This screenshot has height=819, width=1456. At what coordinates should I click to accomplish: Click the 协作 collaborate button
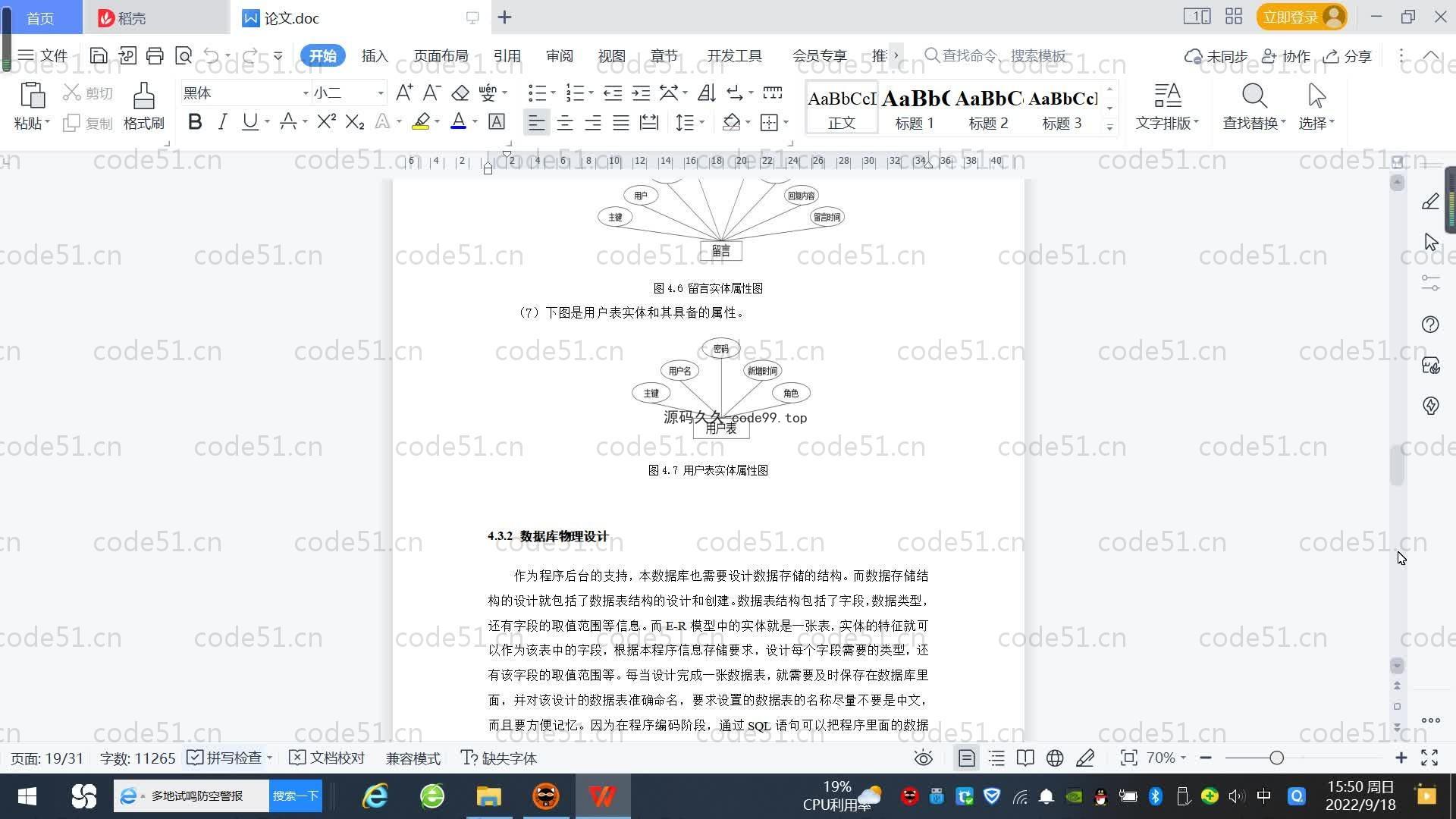[x=1286, y=56]
